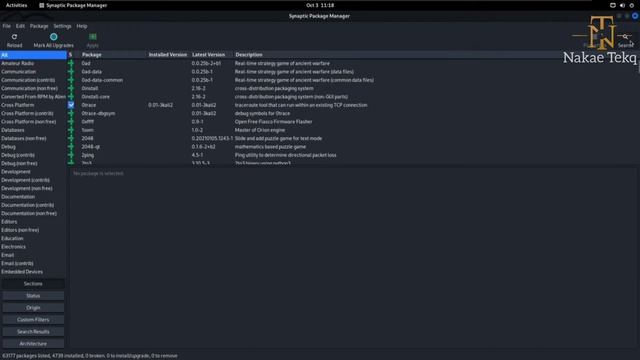Click the Search Results button
This screenshot has width=640, height=360.
pyautogui.click(x=33, y=332)
